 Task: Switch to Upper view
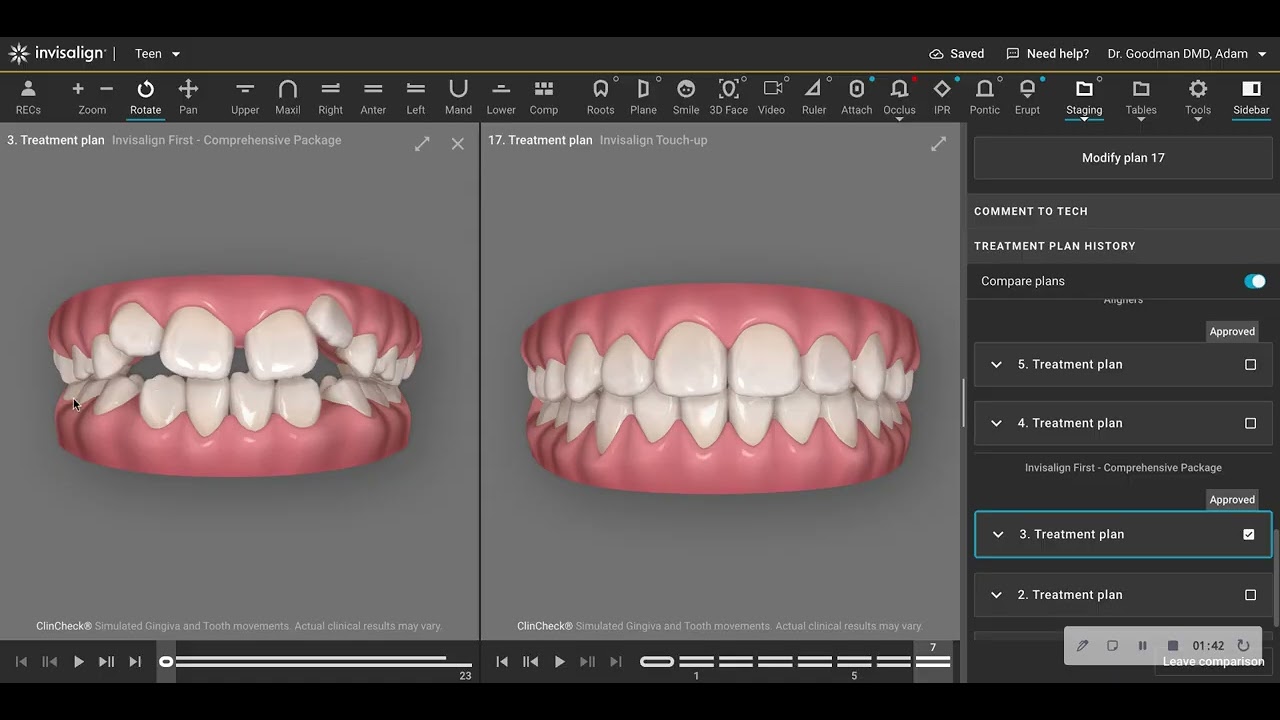click(x=245, y=97)
